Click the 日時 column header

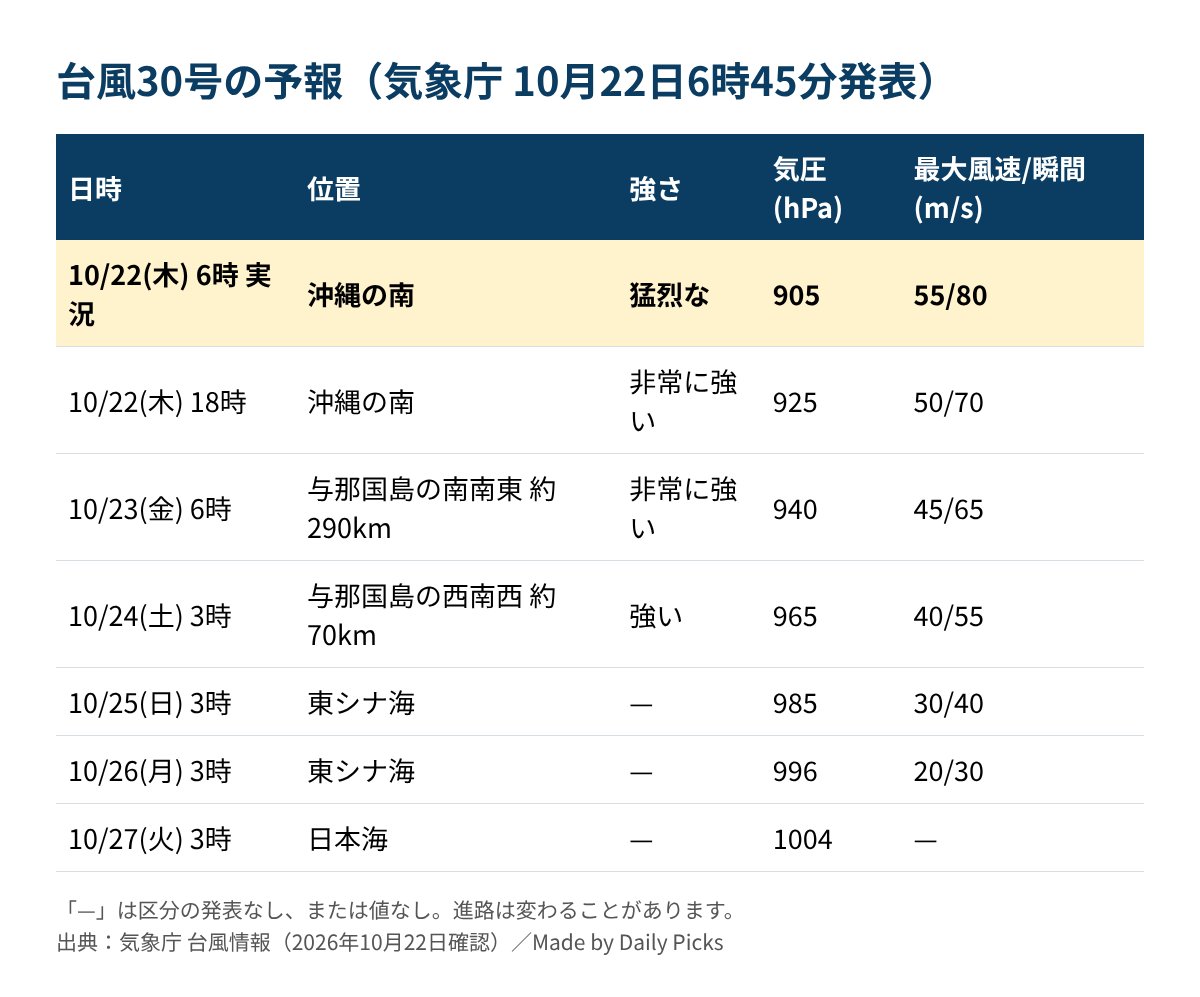click(96, 189)
